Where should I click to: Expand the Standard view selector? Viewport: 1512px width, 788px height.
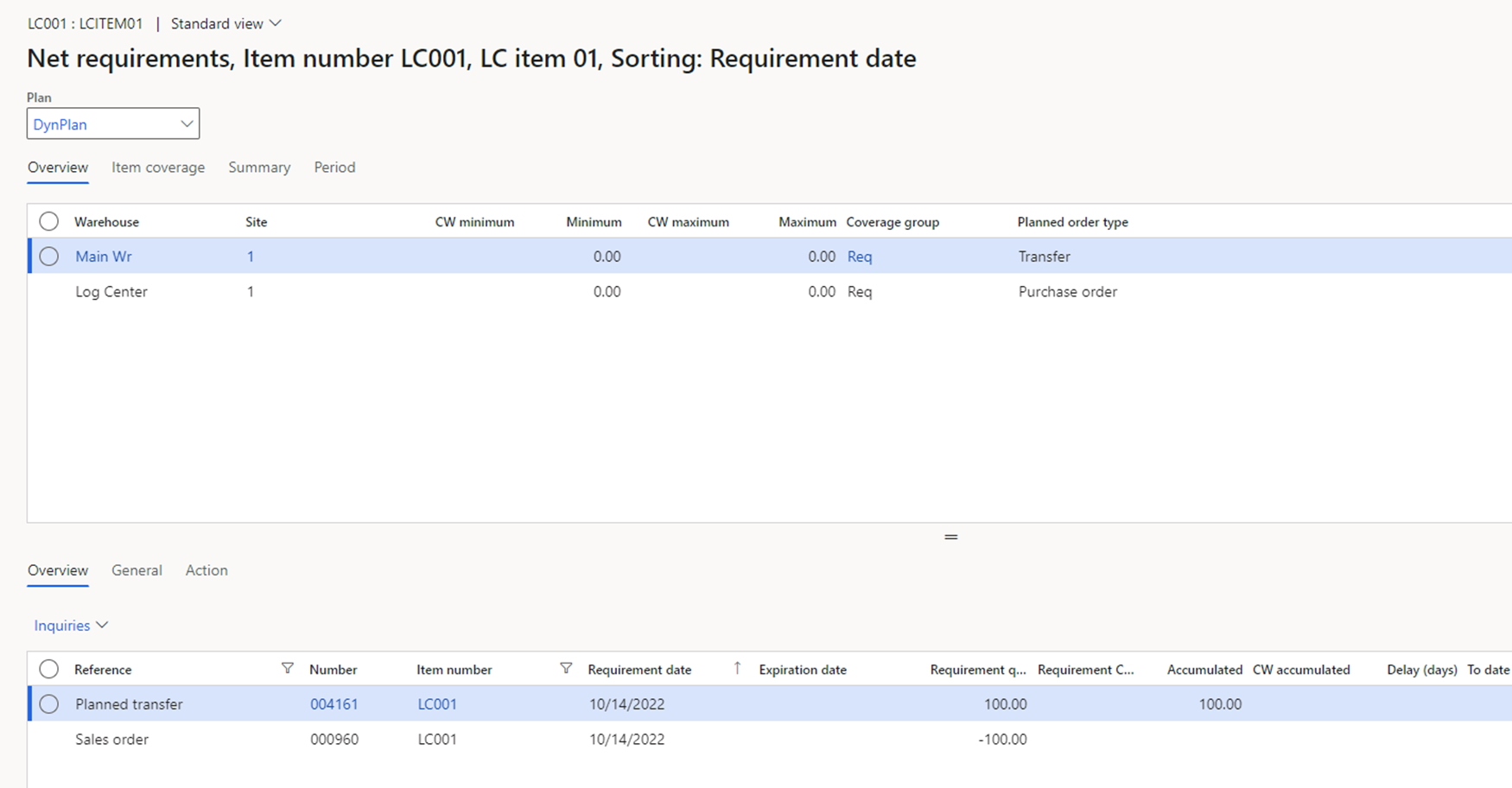[x=226, y=23]
